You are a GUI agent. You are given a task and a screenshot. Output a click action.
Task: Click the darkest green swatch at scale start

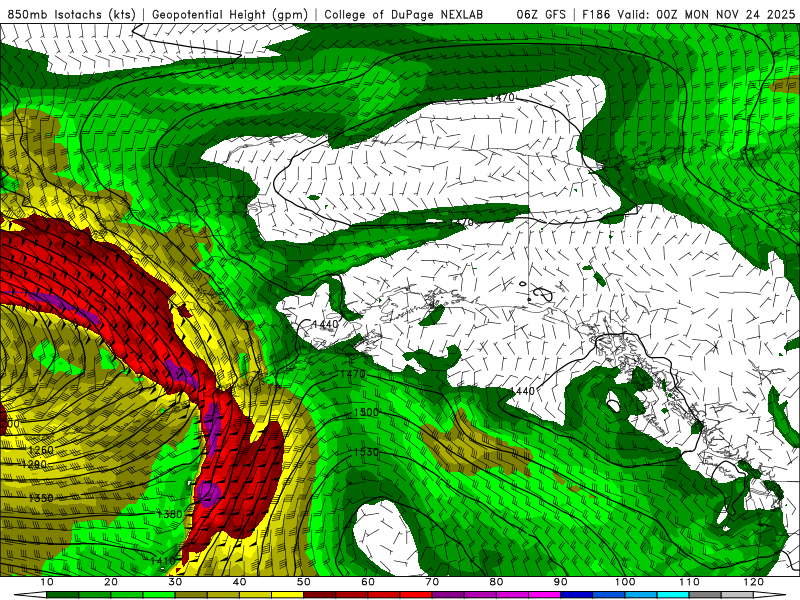coord(62,595)
